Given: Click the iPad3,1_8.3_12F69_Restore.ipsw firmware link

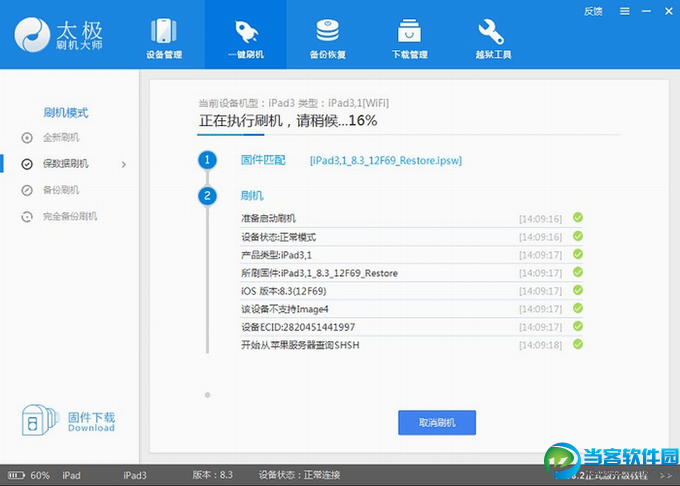Looking at the screenshot, I should [386, 160].
